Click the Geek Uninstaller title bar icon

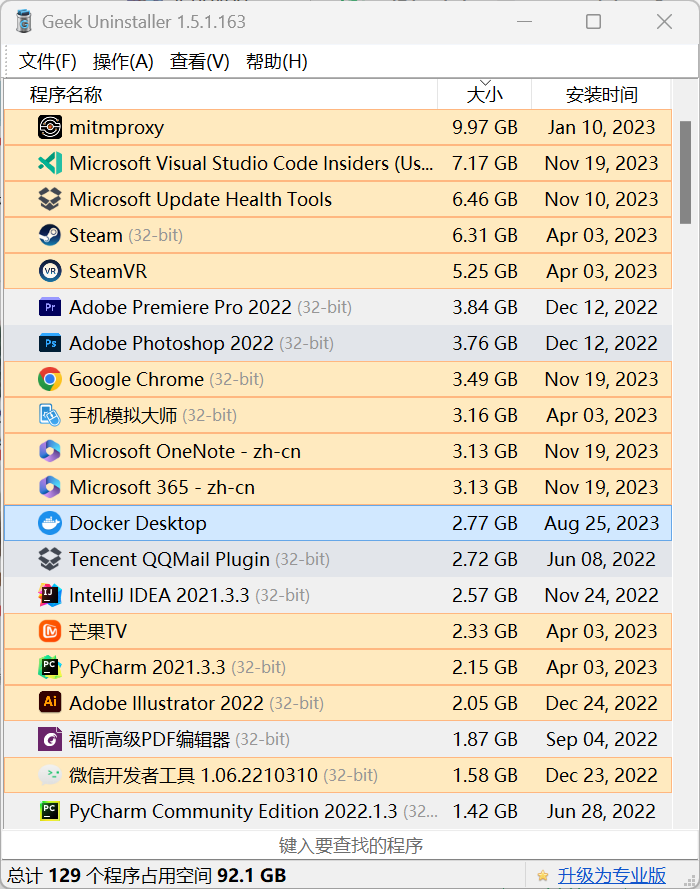pos(24,22)
